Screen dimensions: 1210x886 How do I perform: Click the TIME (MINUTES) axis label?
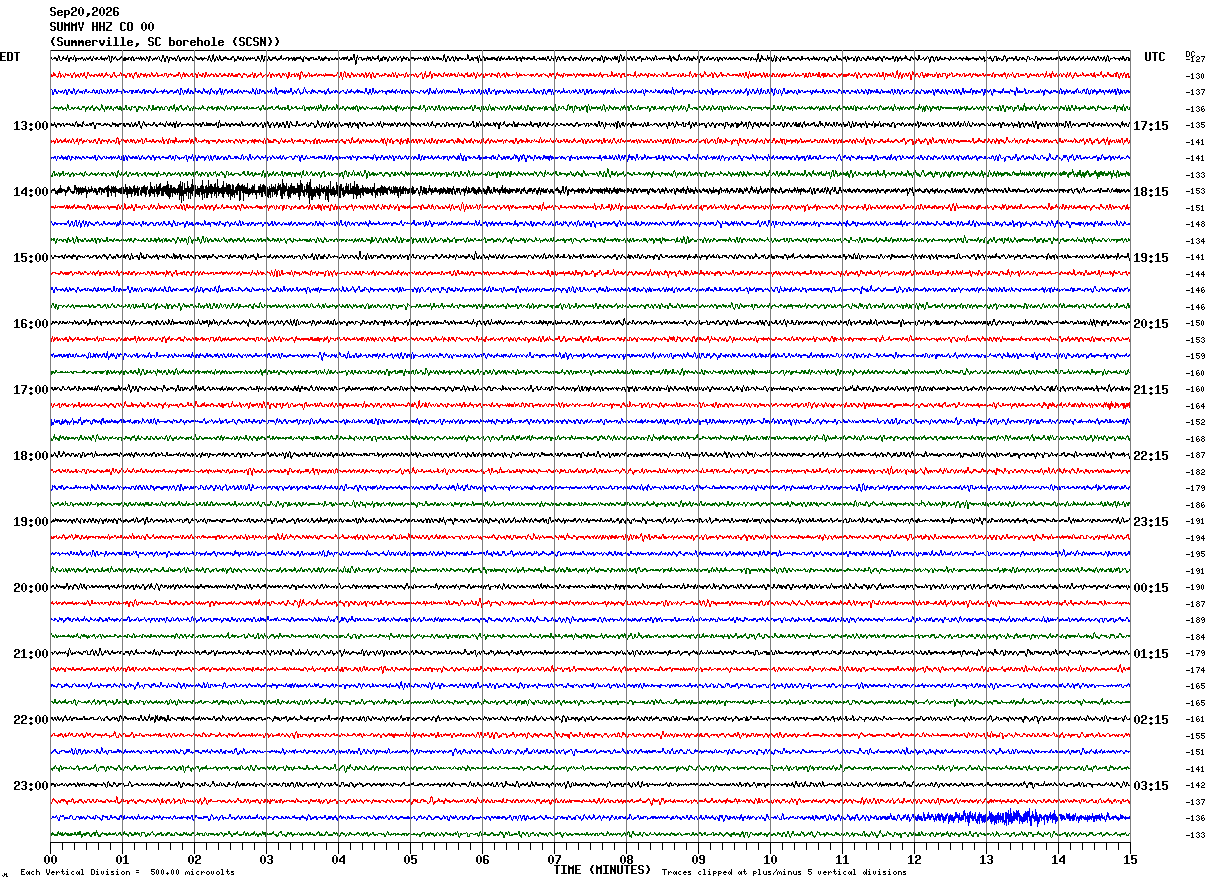[x=602, y=870]
